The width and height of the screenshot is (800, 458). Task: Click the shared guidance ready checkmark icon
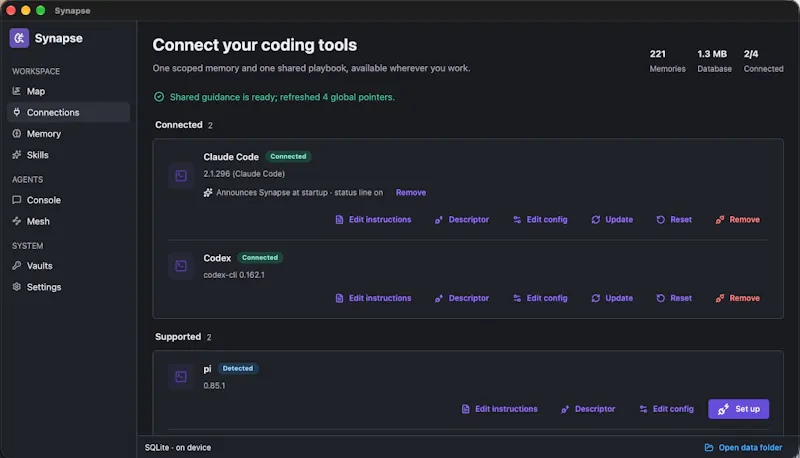159,97
